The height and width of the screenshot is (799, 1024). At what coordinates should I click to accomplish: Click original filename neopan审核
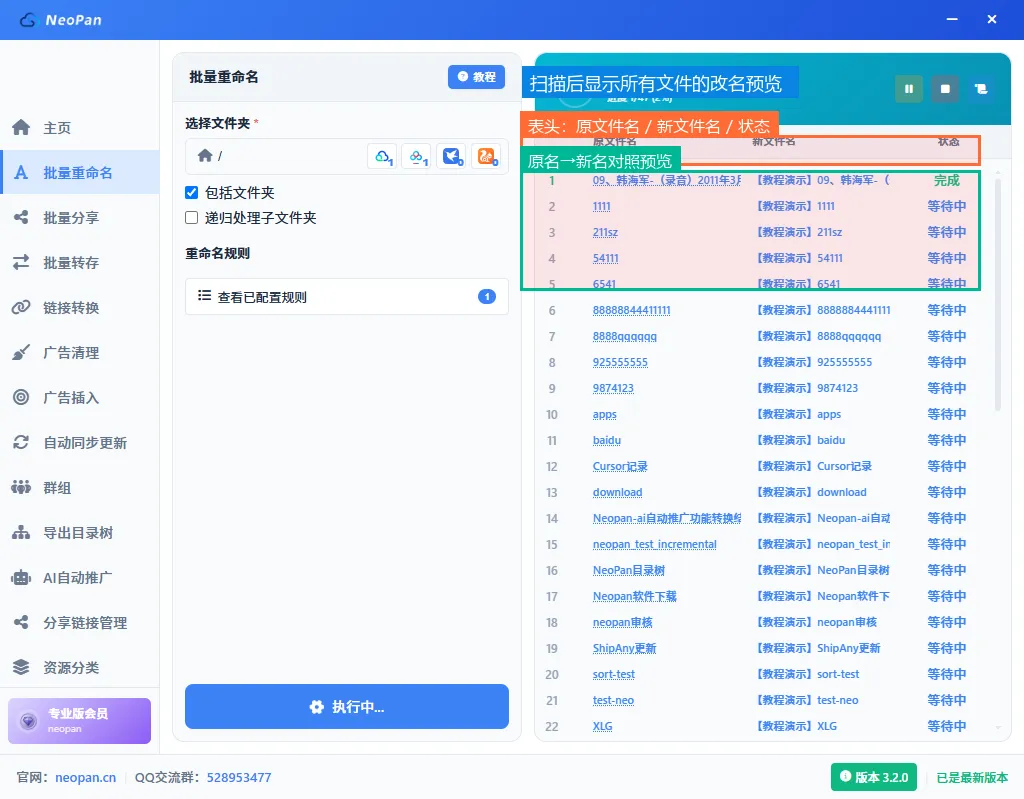623,623
